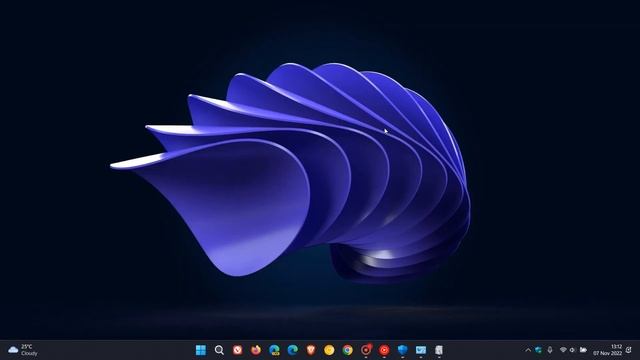Viewport: 640px width, 360px height.
Task: Open the blue shield app icon
Action: tap(402, 350)
